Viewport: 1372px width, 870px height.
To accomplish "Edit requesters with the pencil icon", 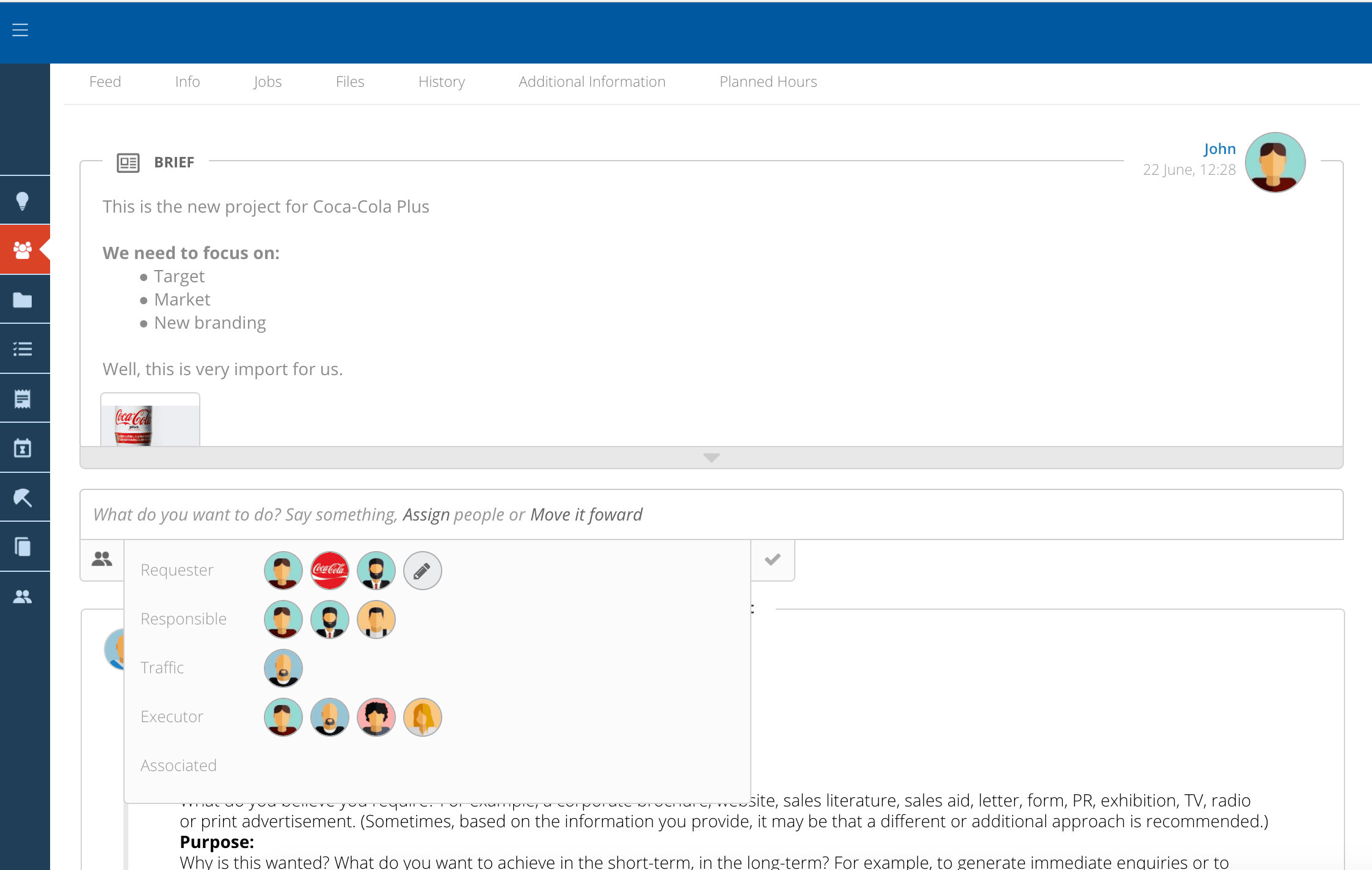I will click(x=422, y=571).
